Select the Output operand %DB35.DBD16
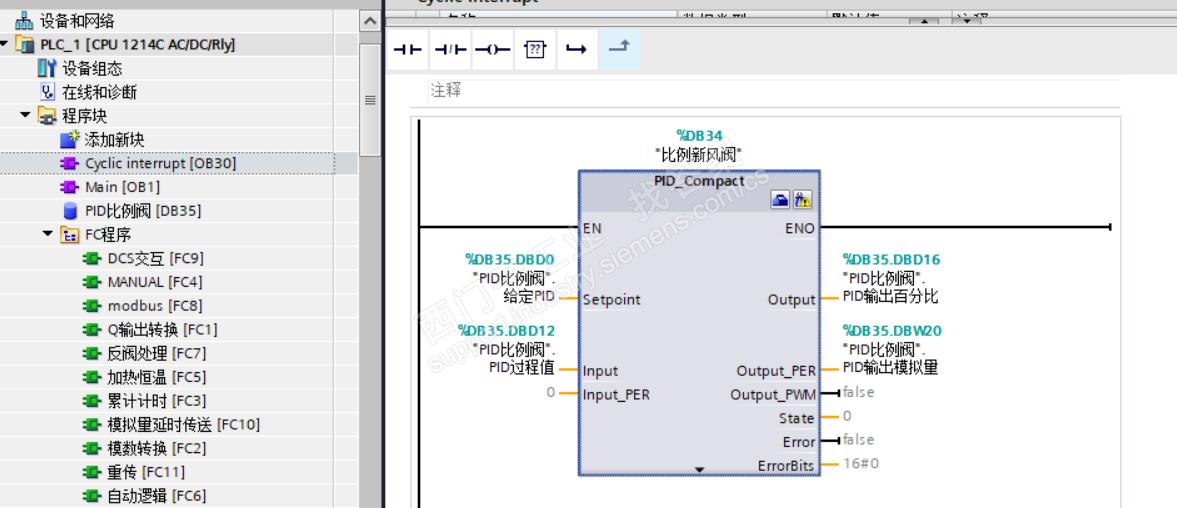Viewport: 1177px width, 508px height. [x=891, y=260]
